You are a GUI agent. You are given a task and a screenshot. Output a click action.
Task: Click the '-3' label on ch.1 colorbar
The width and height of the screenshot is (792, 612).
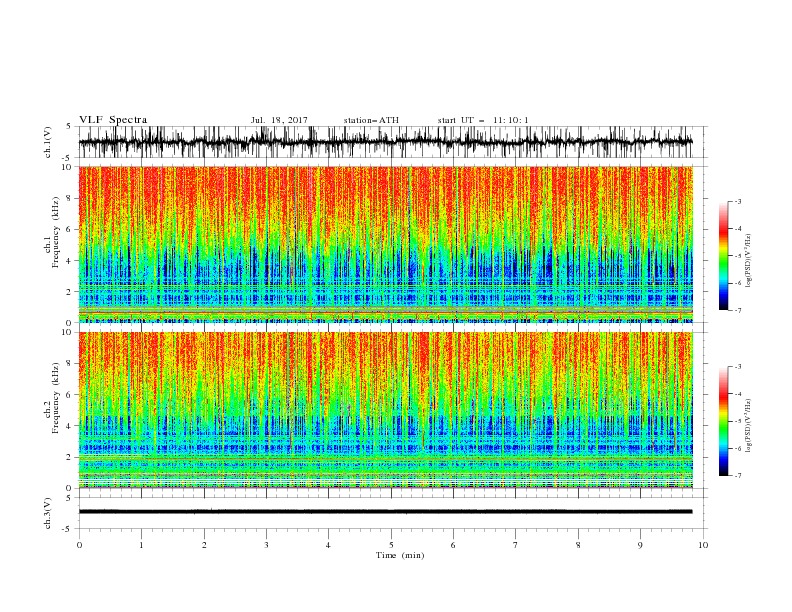(737, 201)
